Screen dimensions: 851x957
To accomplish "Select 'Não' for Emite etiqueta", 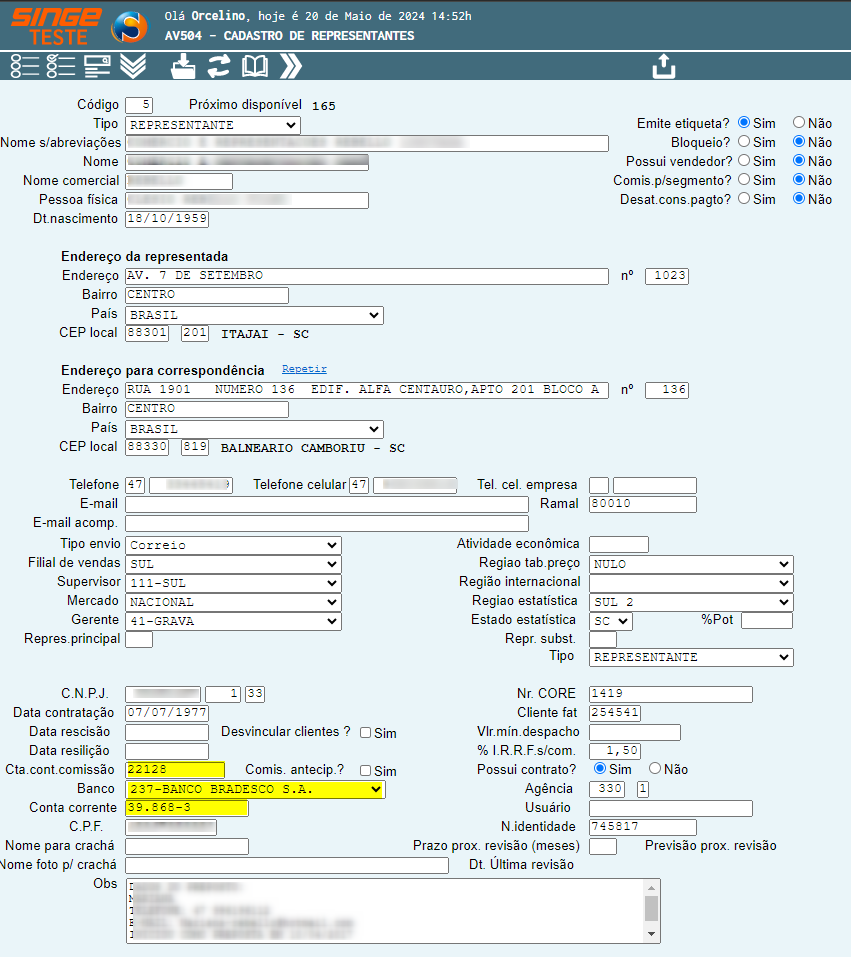I will point(799,123).
